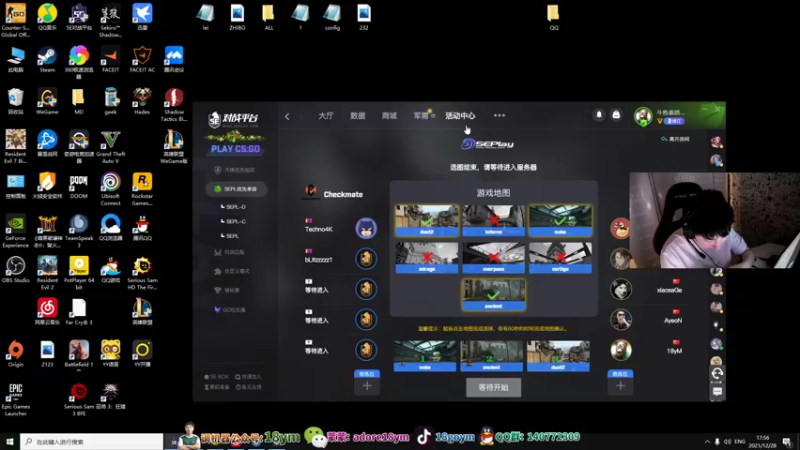Open the DOOM desktop shortcut
Viewport: 800px width, 450px height.
pos(79,186)
